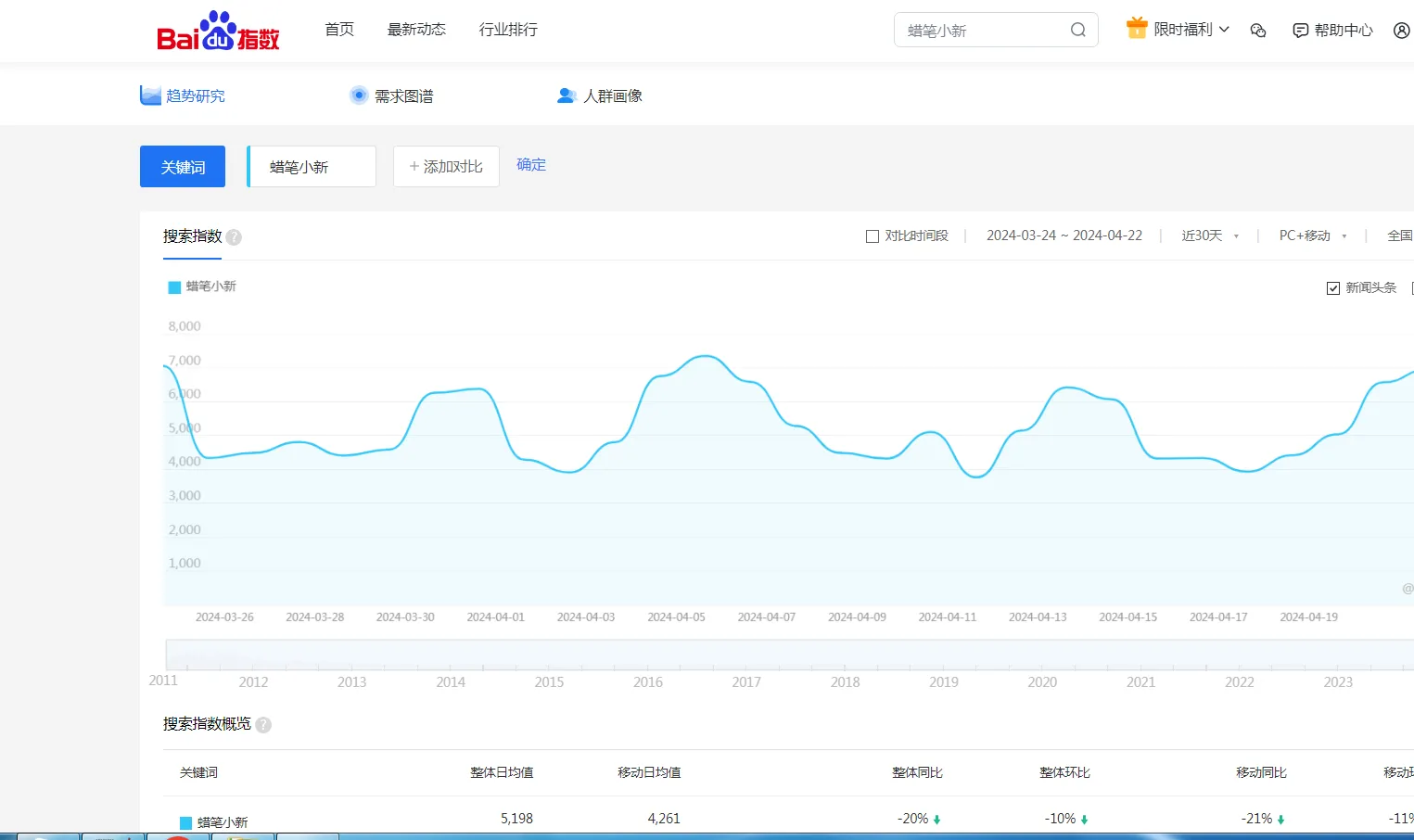Click the help icon beside 搜索指数概览
Viewport: 1414px width, 840px height.
(263, 725)
